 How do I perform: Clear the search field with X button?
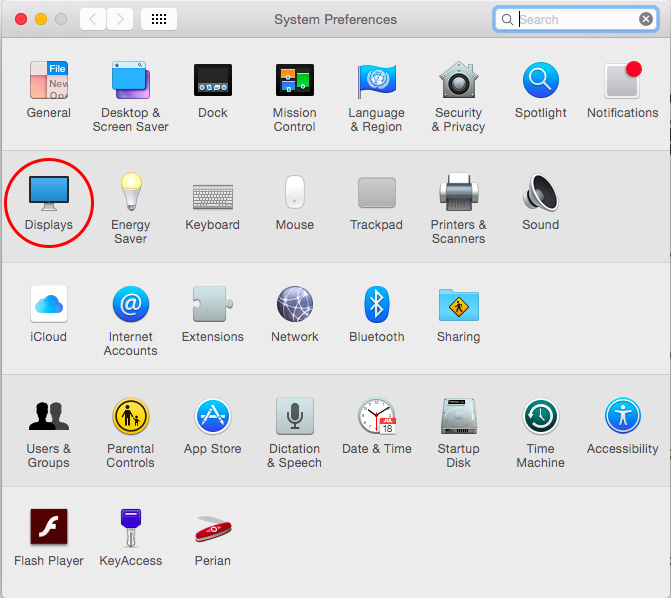pos(646,19)
